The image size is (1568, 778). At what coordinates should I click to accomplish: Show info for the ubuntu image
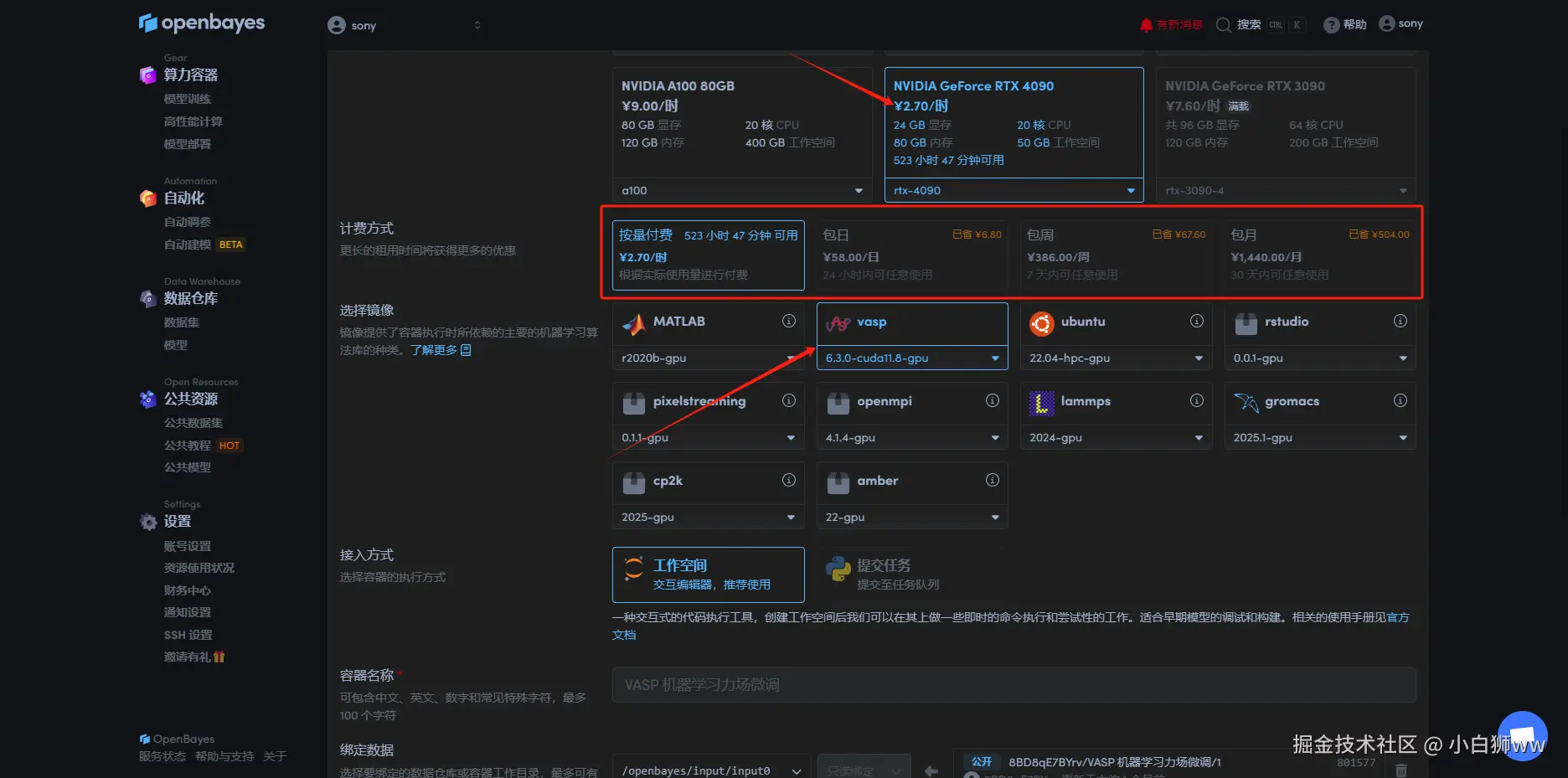tap(1197, 321)
